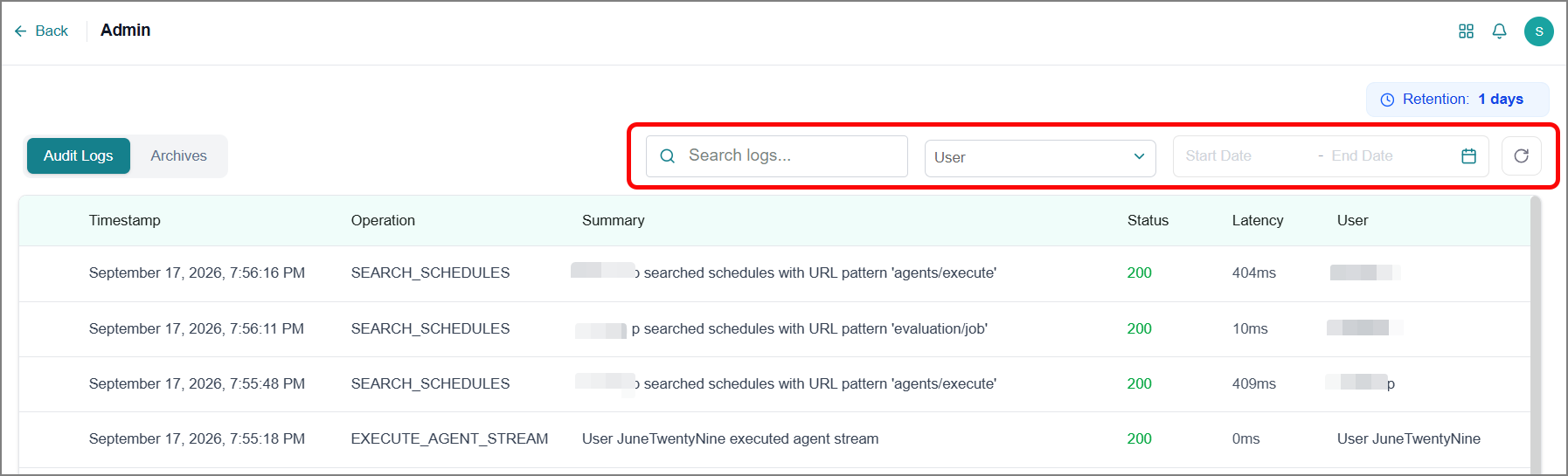The width and height of the screenshot is (1568, 476).
Task: Select the EXECUTE_AGENT_STREAM log row
Action: (x=774, y=439)
